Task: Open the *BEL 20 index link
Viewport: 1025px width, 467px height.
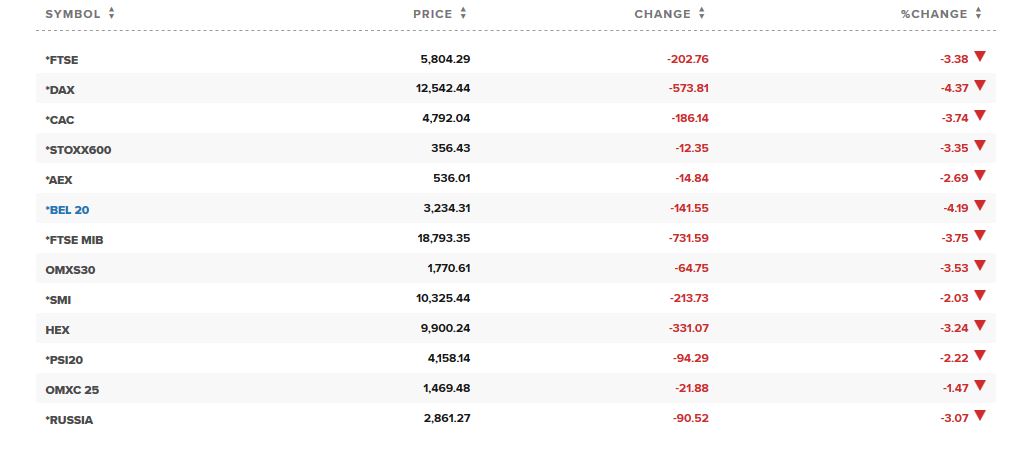Action: pyautogui.click(x=67, y=210)
